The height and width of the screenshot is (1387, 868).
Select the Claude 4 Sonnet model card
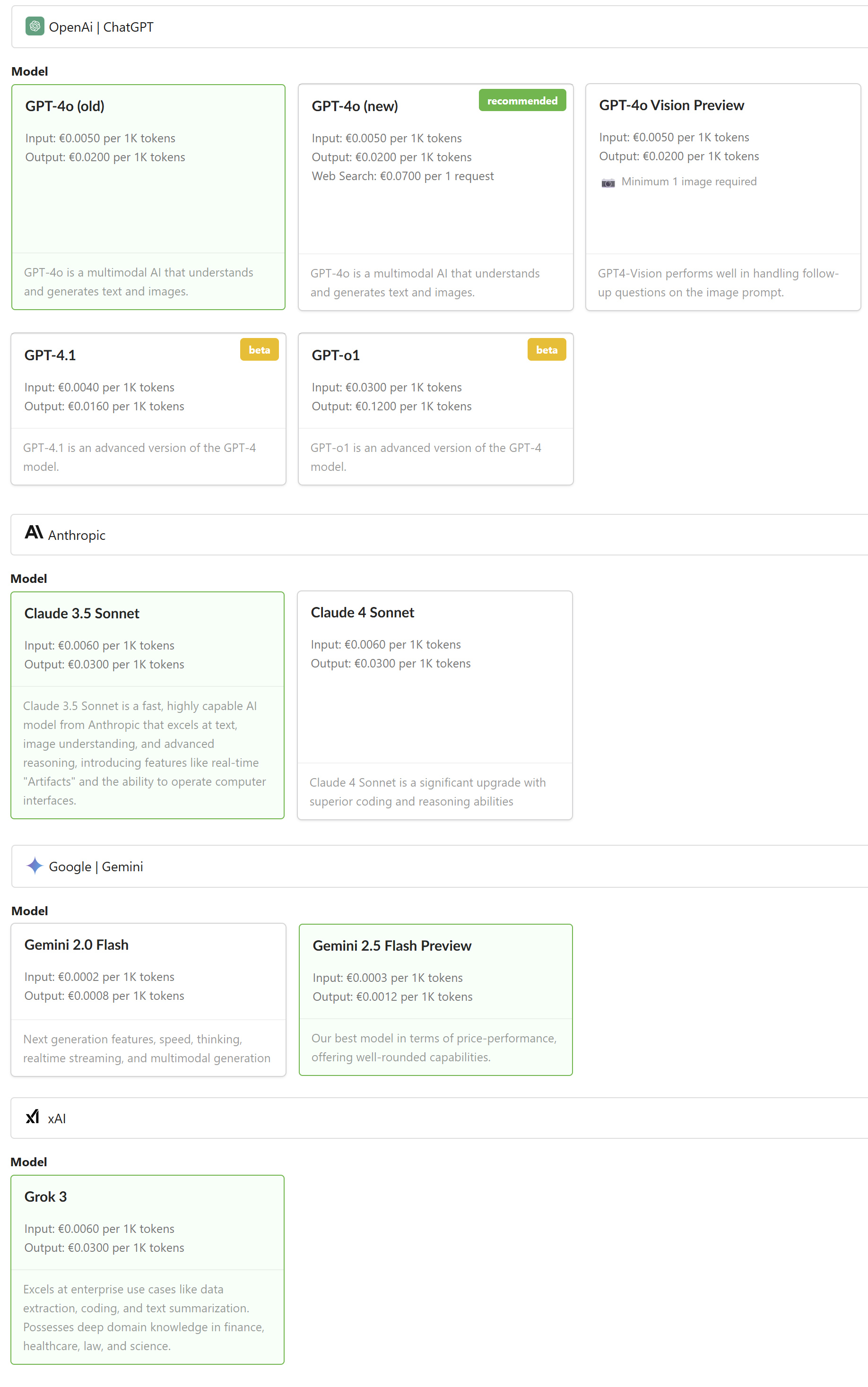[434, 705]
